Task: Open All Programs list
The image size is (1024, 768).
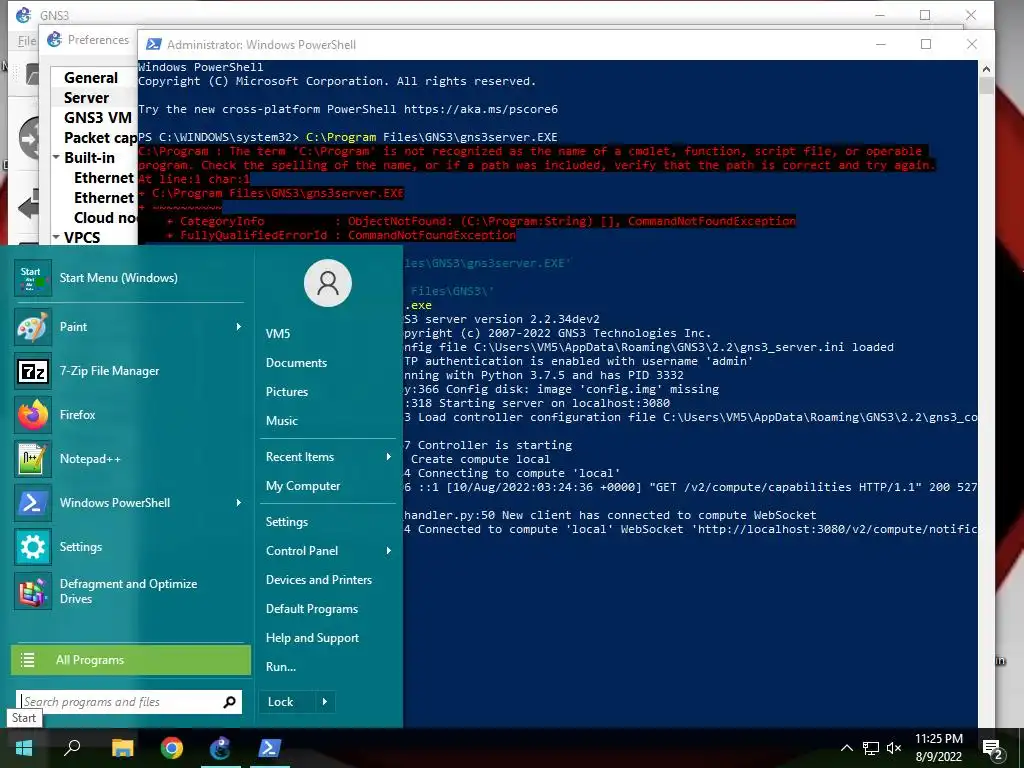Action: point(131,660)
